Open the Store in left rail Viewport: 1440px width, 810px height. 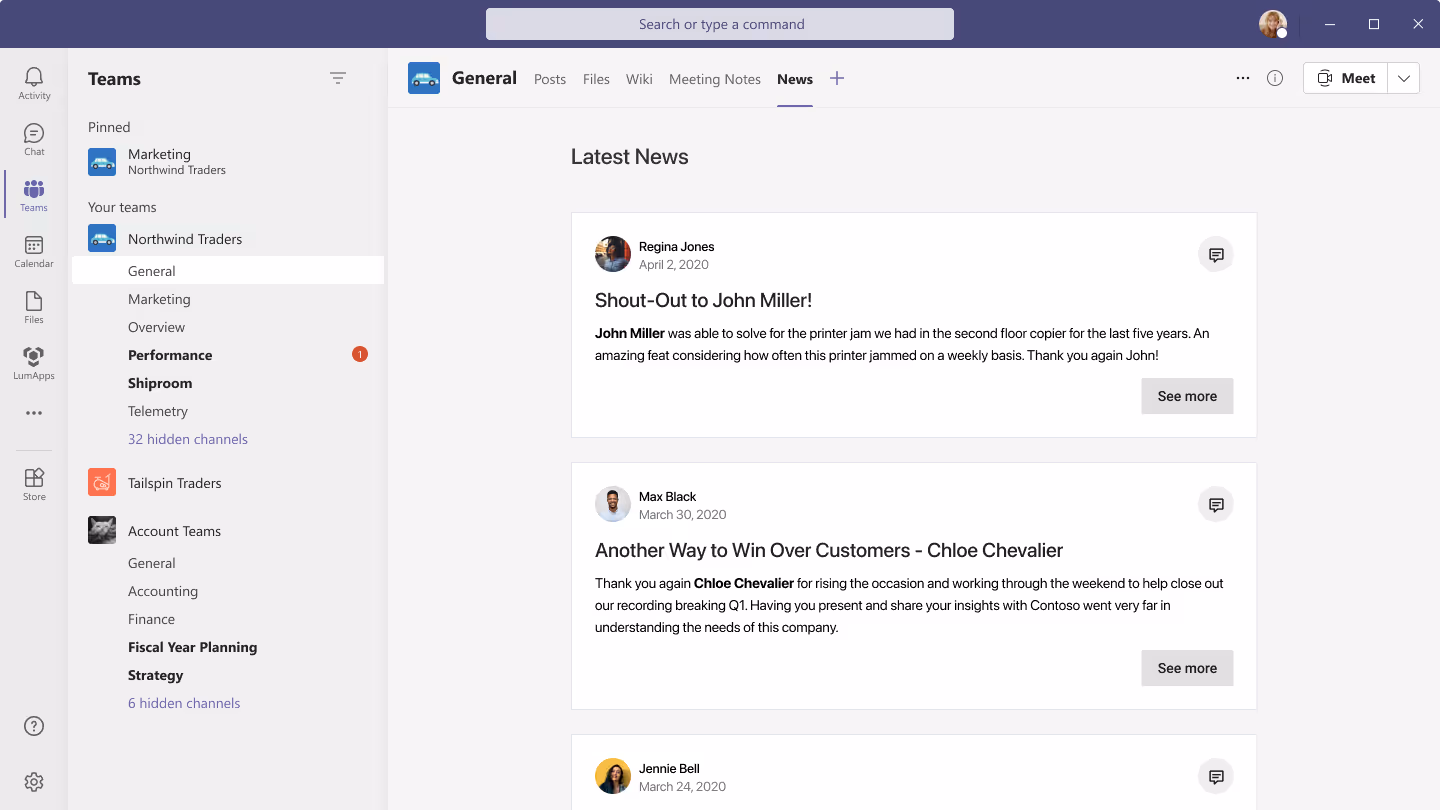tap(34, 484)
